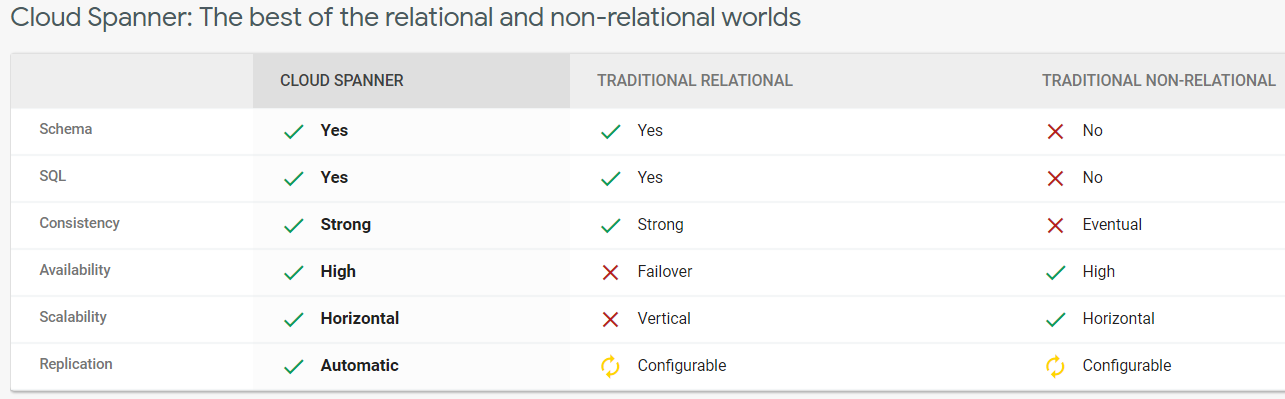Select the Traditional Non-Relational column header

1159,81
